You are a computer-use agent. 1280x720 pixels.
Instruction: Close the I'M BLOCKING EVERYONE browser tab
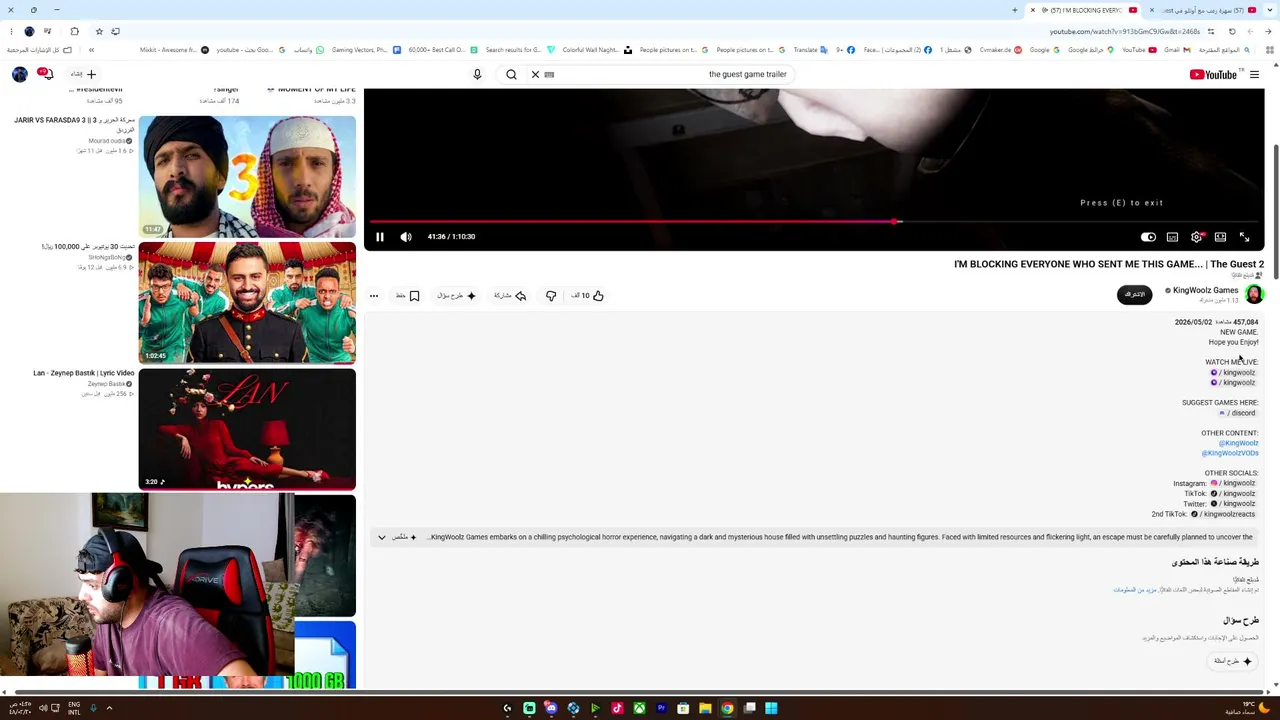pyautogui.click(x=1033, y=10)
